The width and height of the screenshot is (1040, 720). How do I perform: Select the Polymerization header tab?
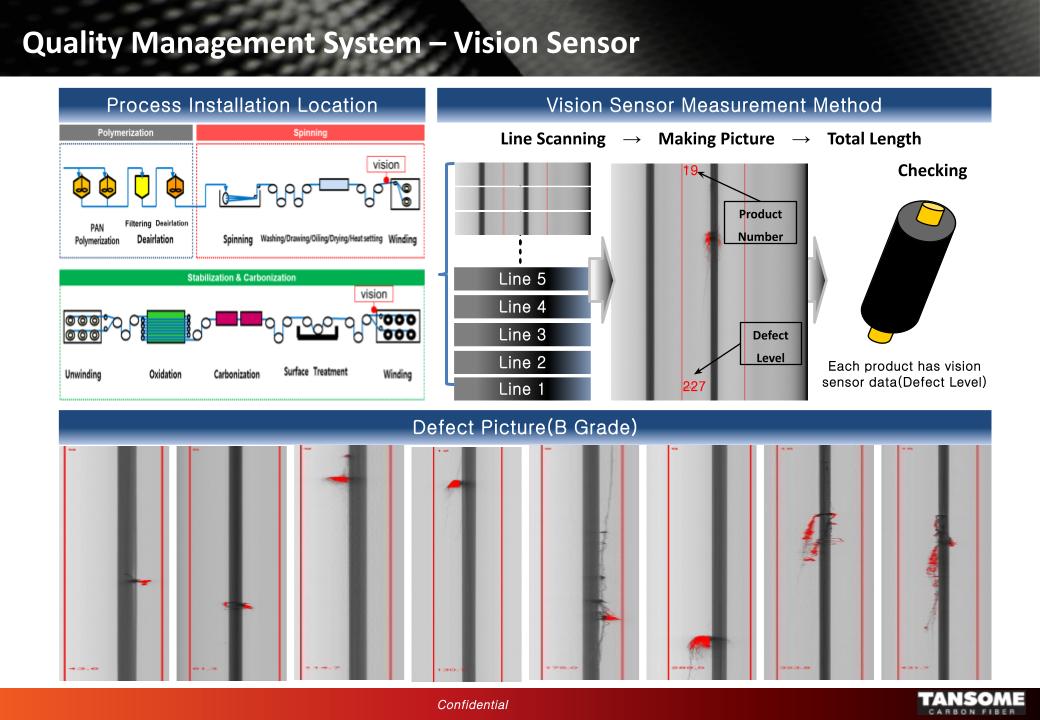pos(125,132)
